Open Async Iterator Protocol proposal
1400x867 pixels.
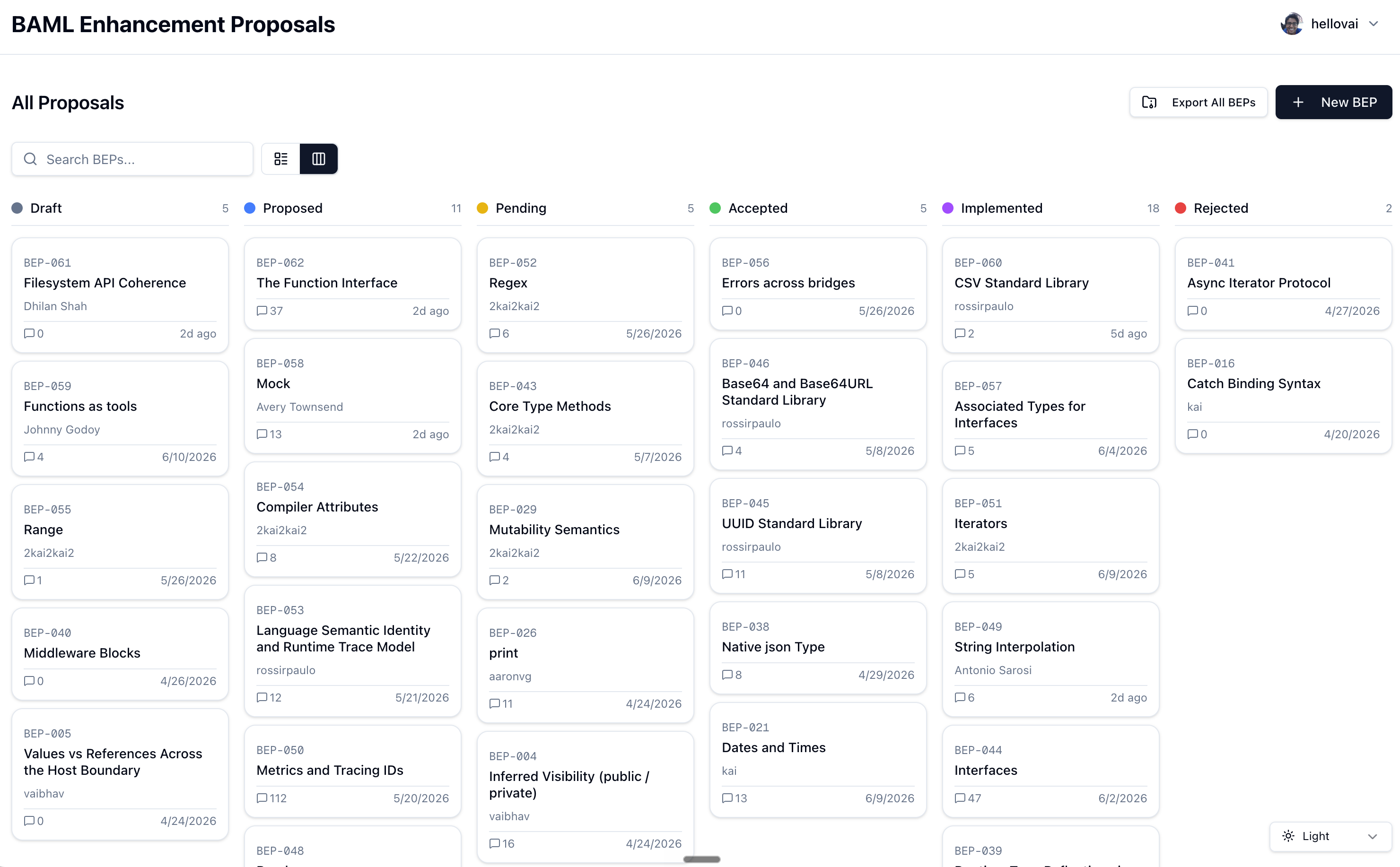pyautogui.click(x=1284, y=284)
